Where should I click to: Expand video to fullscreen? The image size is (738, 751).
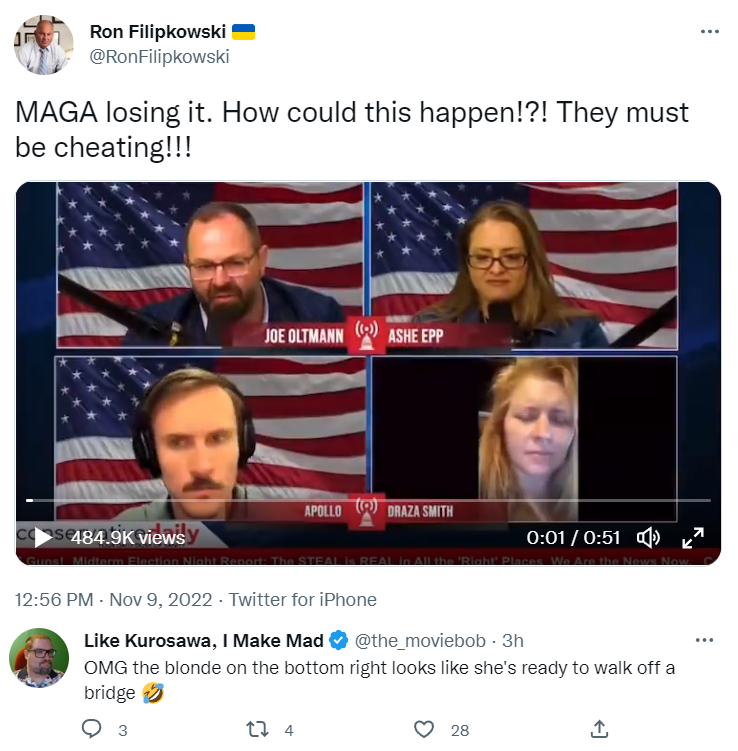pyautogui.click(x=693, y=537)
